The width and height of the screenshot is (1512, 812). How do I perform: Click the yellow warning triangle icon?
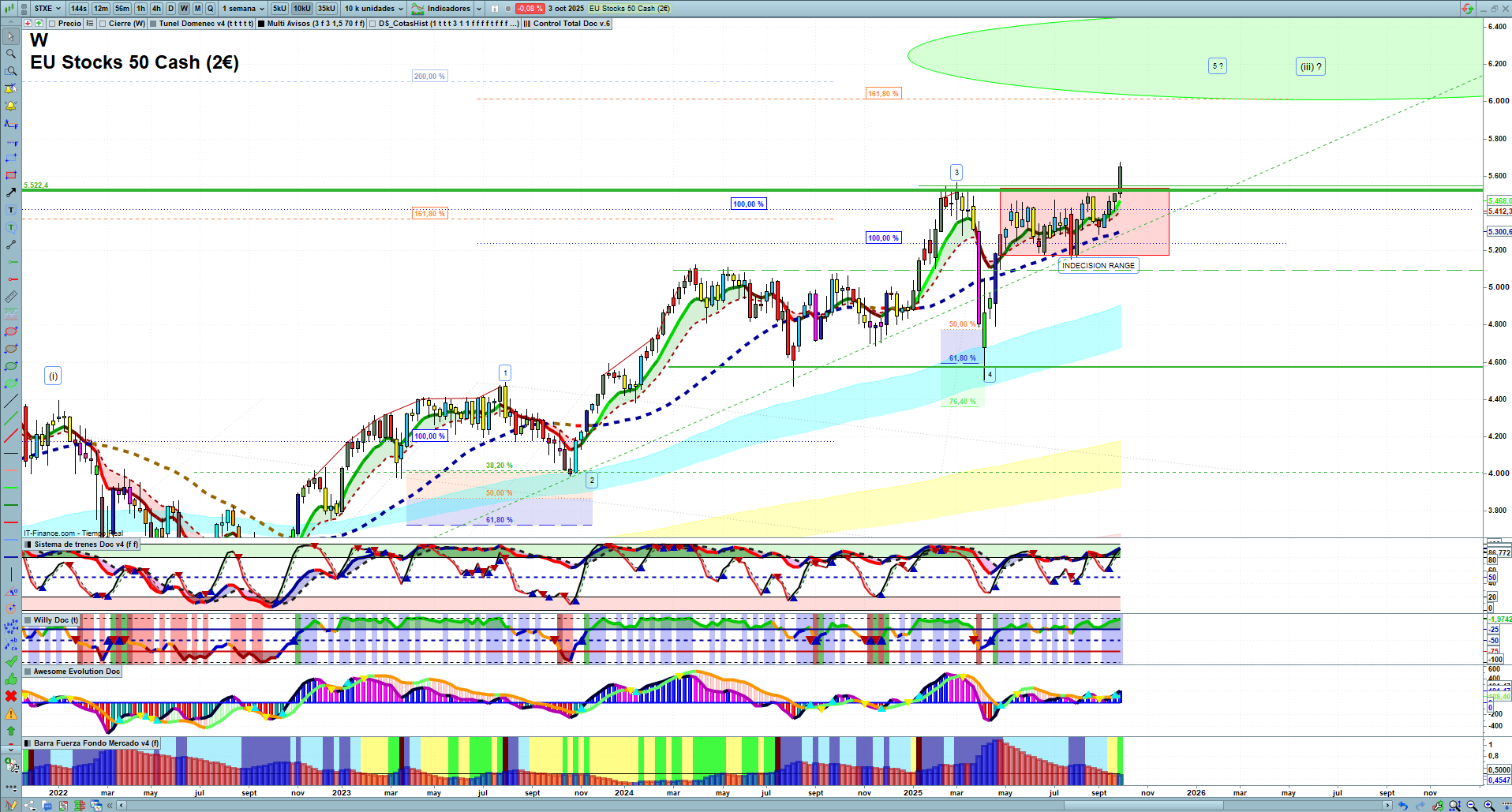tap(11, 713)
